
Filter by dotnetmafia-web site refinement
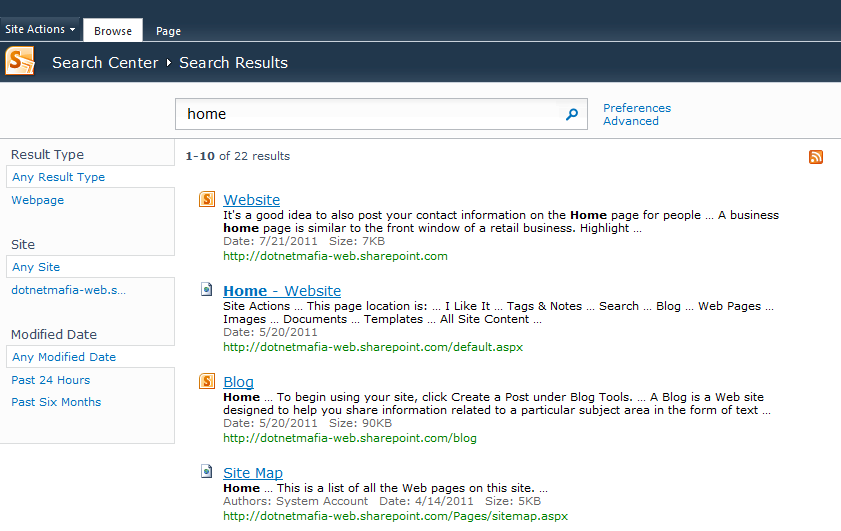coord(69,290)
